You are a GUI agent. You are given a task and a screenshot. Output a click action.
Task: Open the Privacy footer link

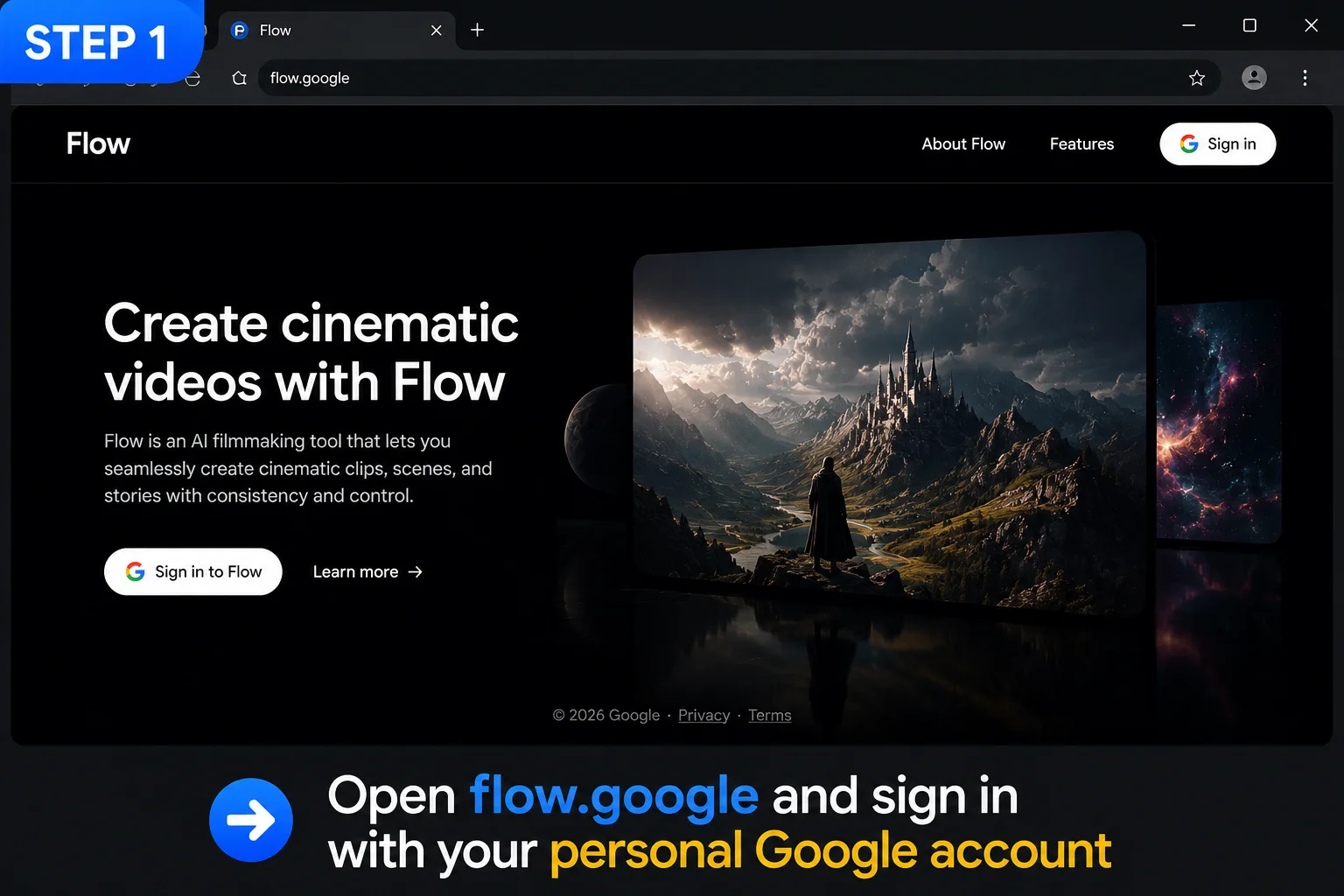pos(703,715)
